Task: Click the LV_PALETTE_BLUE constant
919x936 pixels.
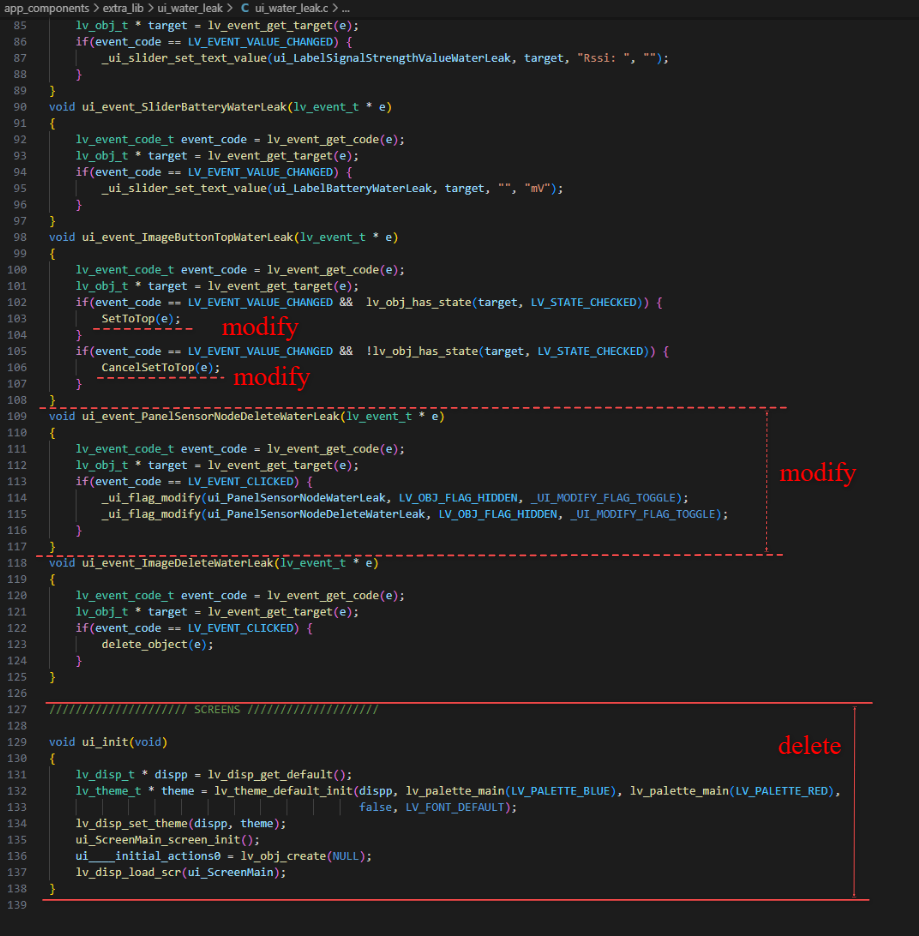Action: point(560,791)
